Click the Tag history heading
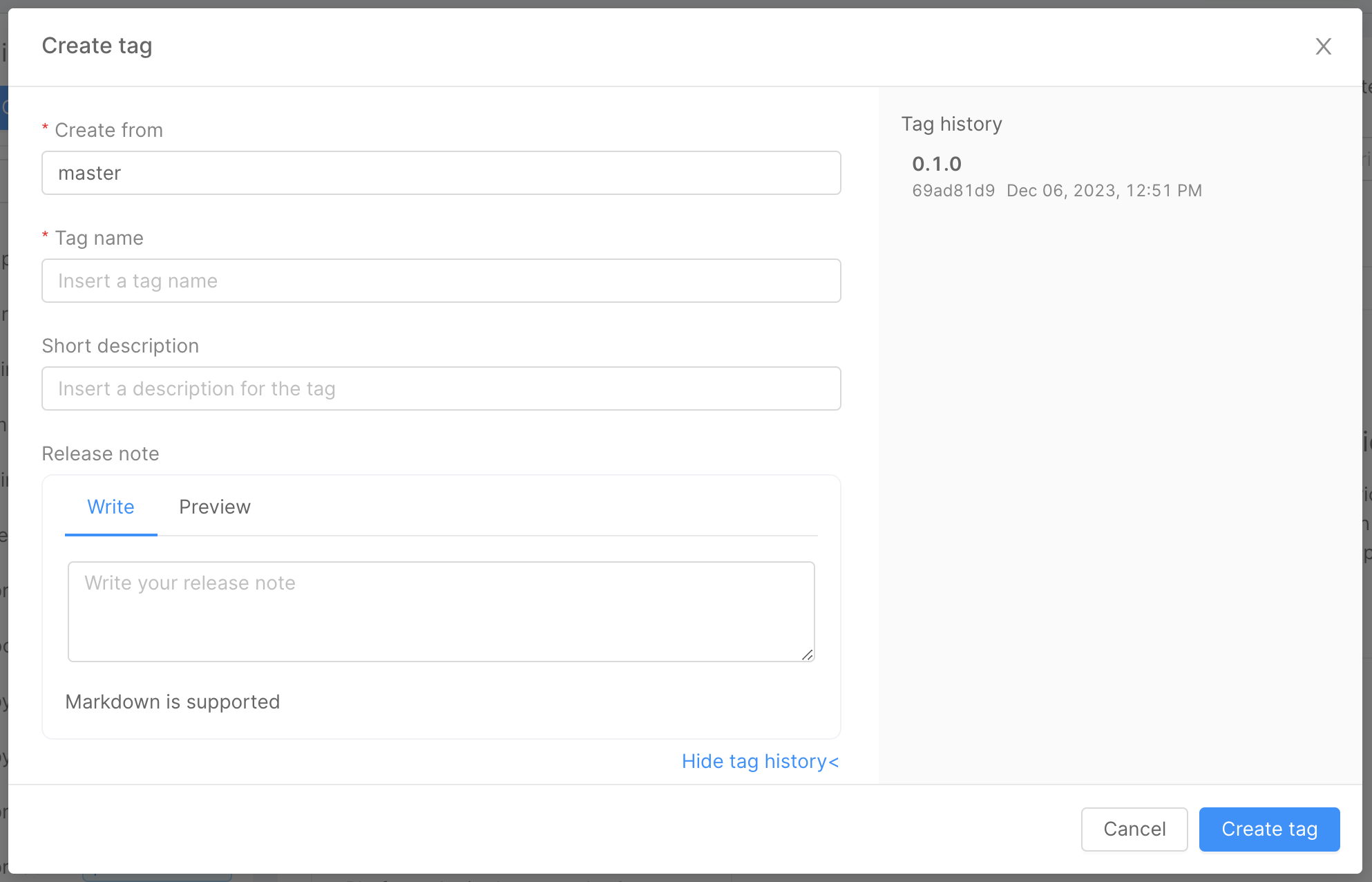 click(951, 124)
